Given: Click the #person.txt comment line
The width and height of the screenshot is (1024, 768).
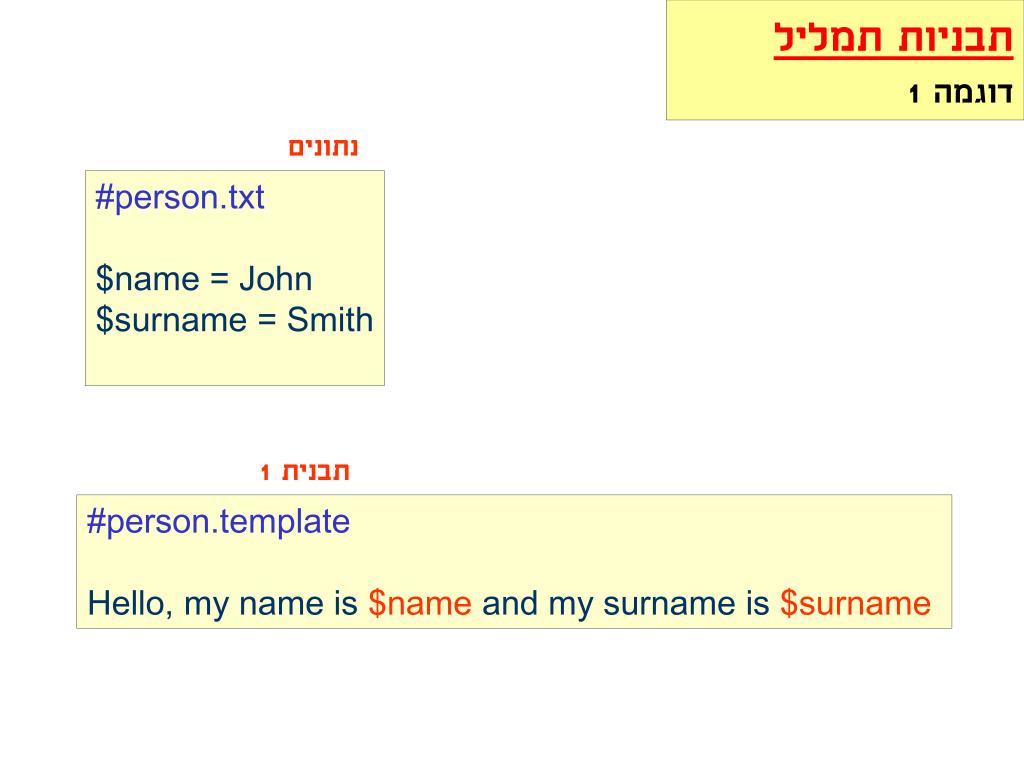Looking at the screenshot, I should (180, 197).
